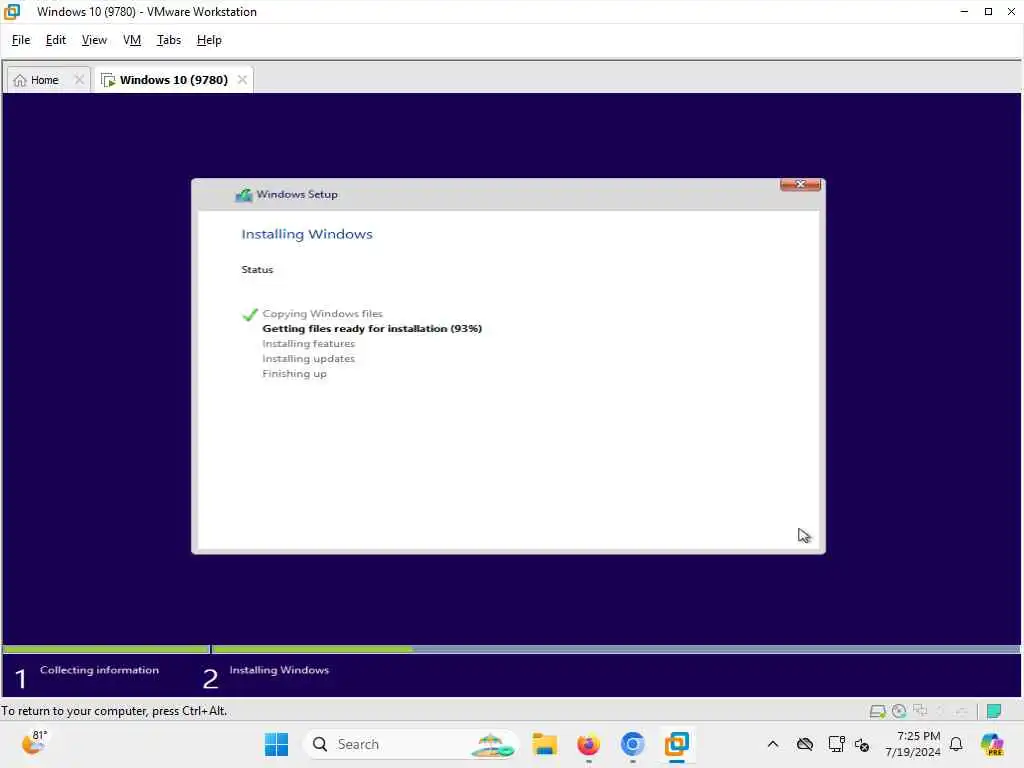Click the Home tab house icon
This screenshot has height=768, width=1024.
(x=20, y=80)
